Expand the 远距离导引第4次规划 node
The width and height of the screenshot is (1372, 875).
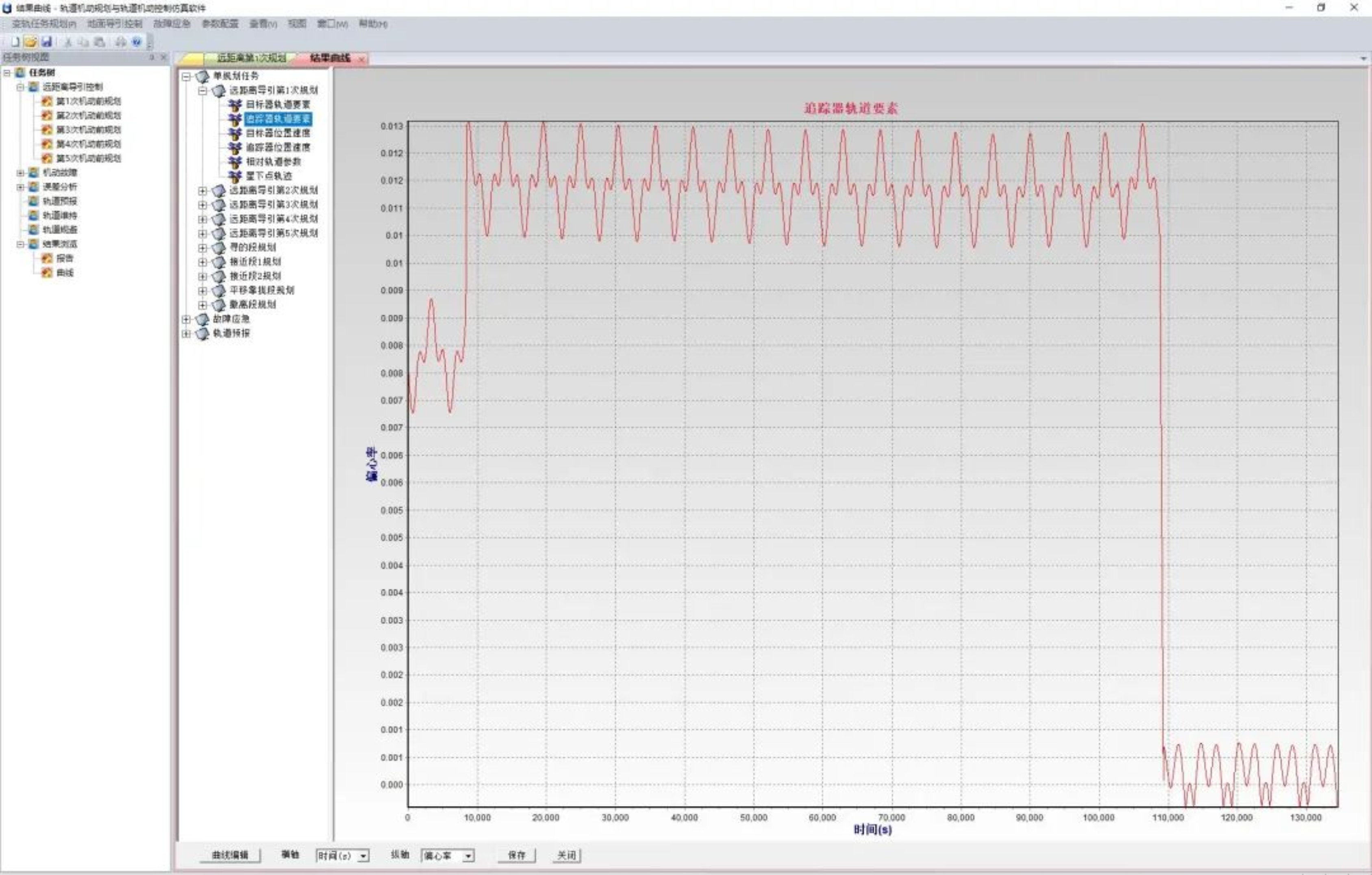pos(202,219)
